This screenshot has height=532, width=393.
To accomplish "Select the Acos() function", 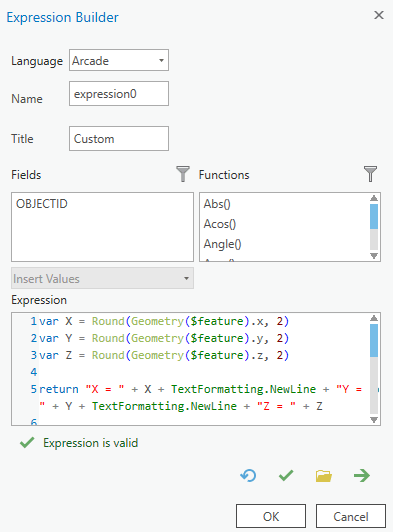I will (220, 224).
